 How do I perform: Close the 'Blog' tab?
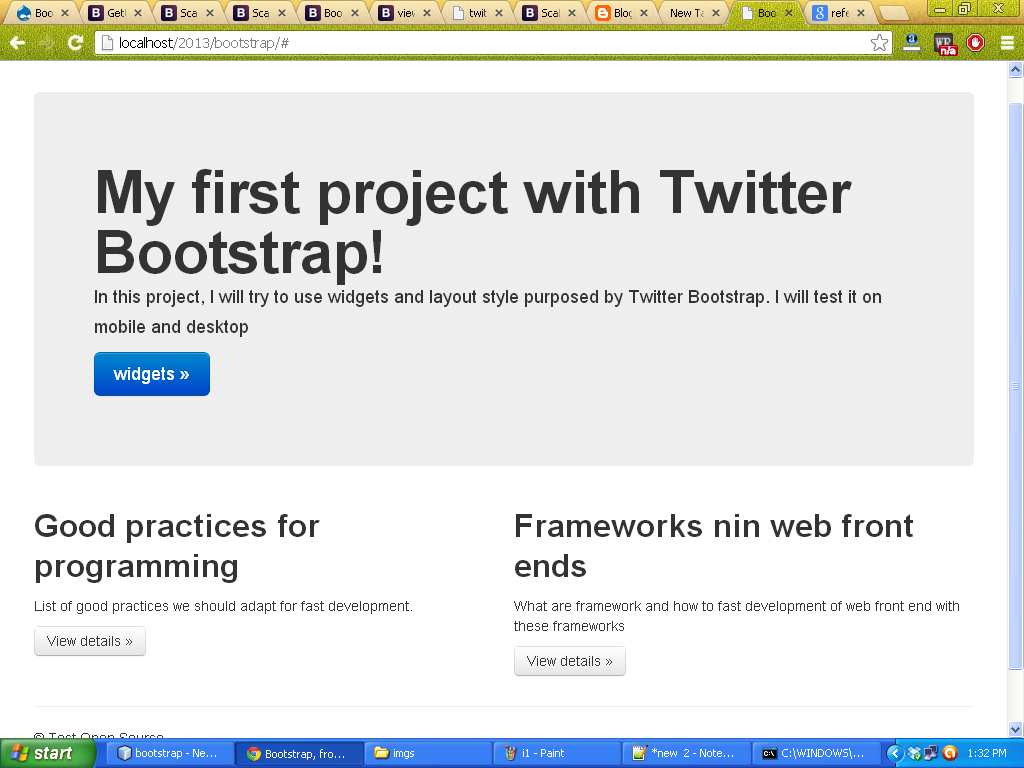[x=644, y=13]
